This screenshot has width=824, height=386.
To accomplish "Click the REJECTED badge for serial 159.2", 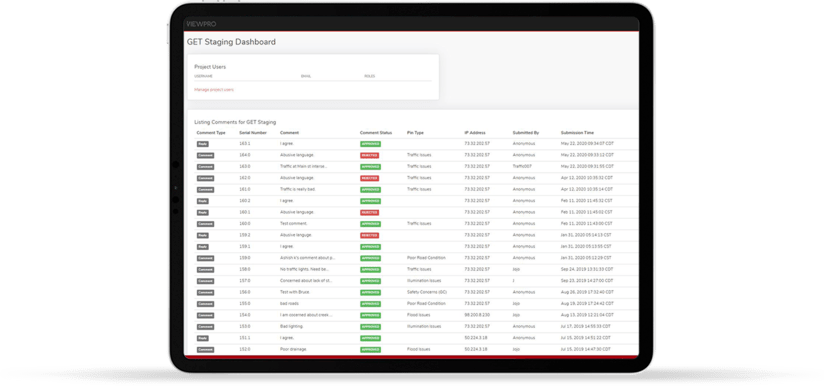I will coord(369,235).
